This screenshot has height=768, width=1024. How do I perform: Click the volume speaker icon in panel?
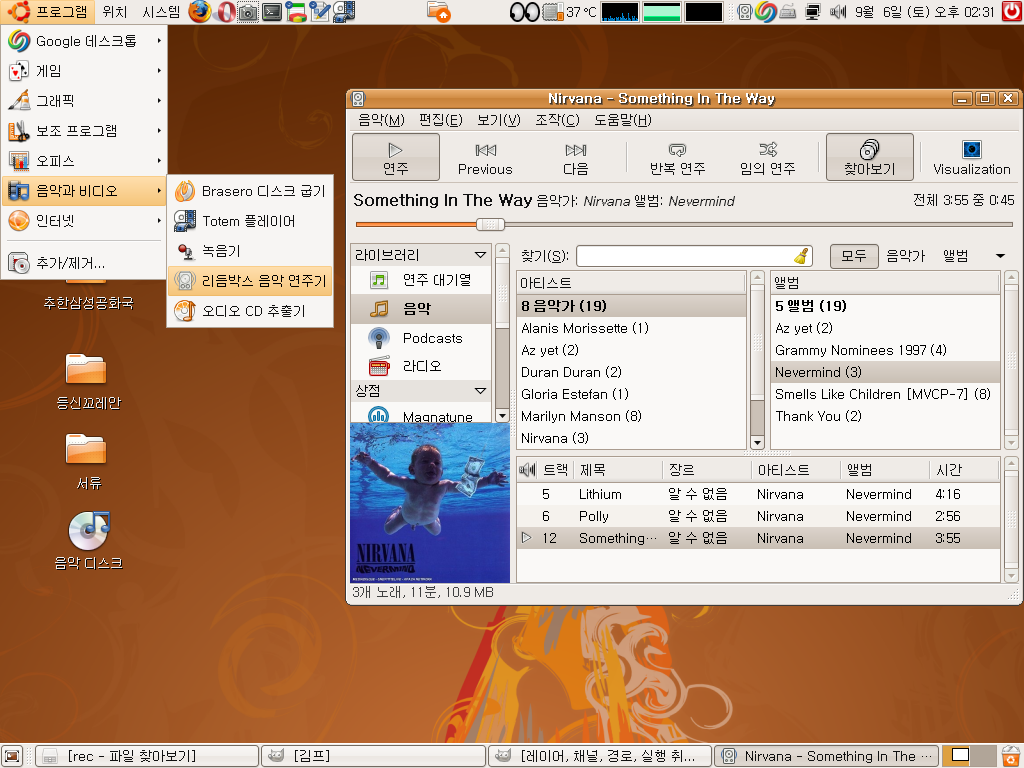click(x=837, y=12)
